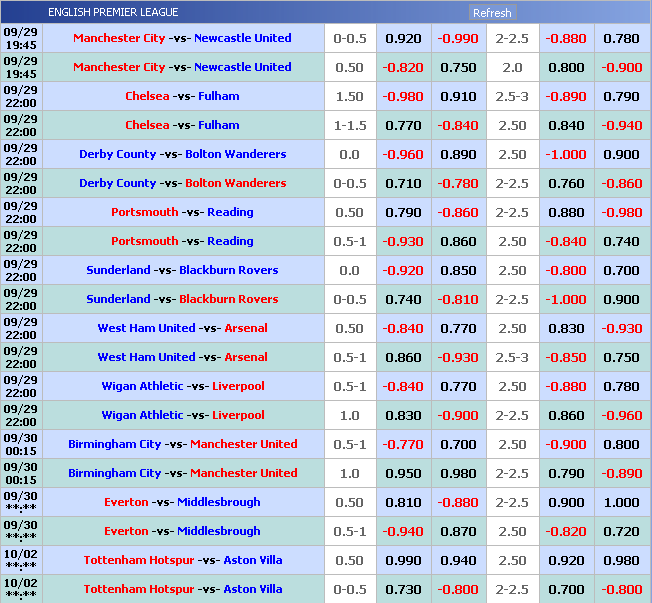Choose the -0.900 away odds for Liverpool
Image resolution: width=652 pixels, height=603 pixels.
[458, 415]
